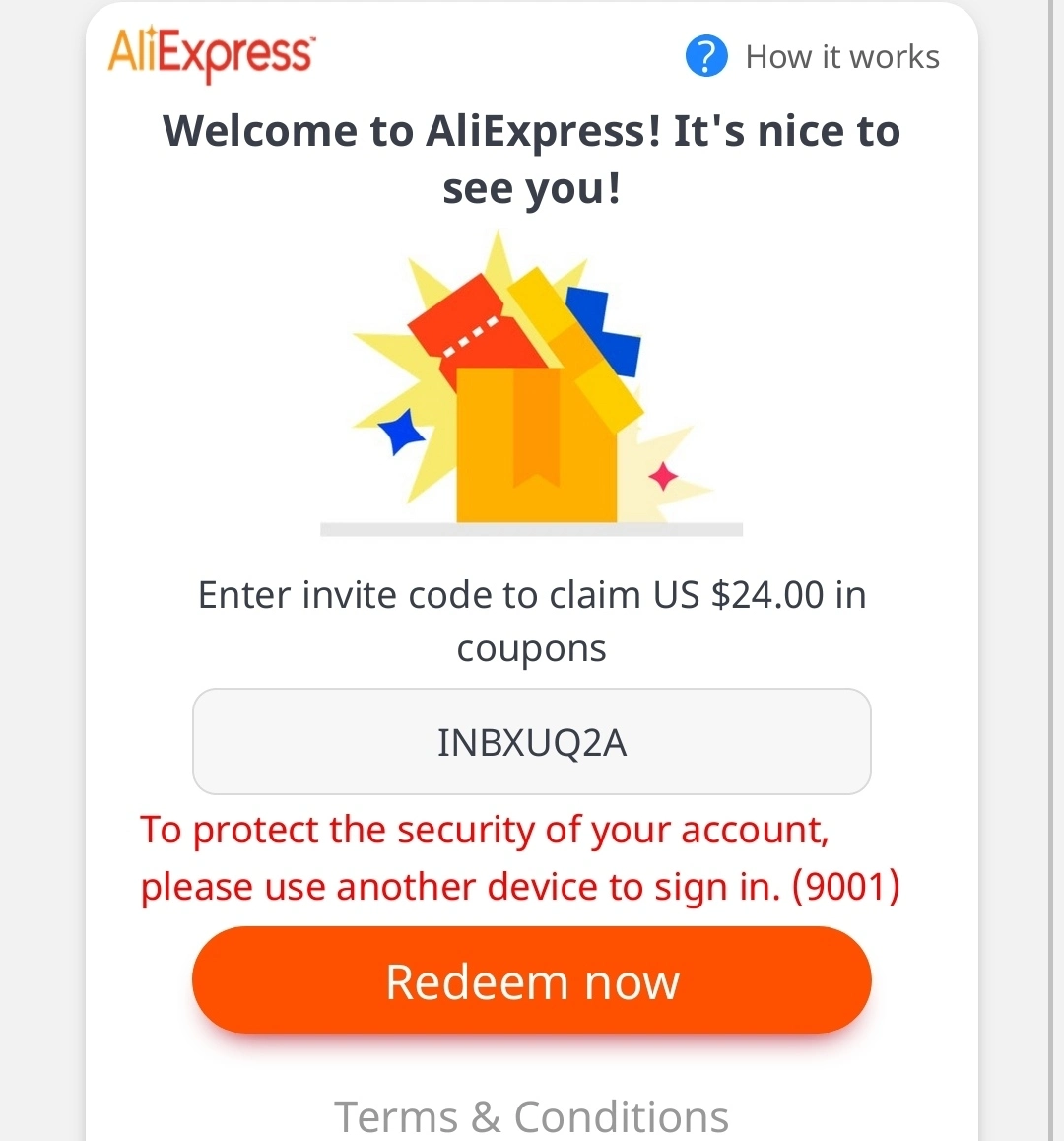Click the red security error message

519,858
